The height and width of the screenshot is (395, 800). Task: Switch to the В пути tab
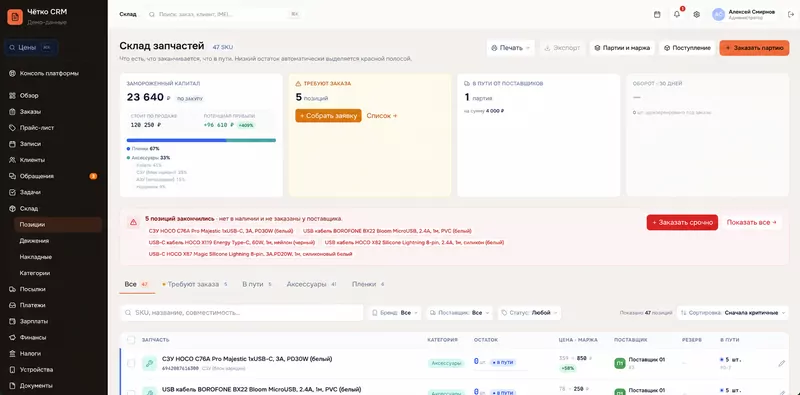tap(257, 284)
